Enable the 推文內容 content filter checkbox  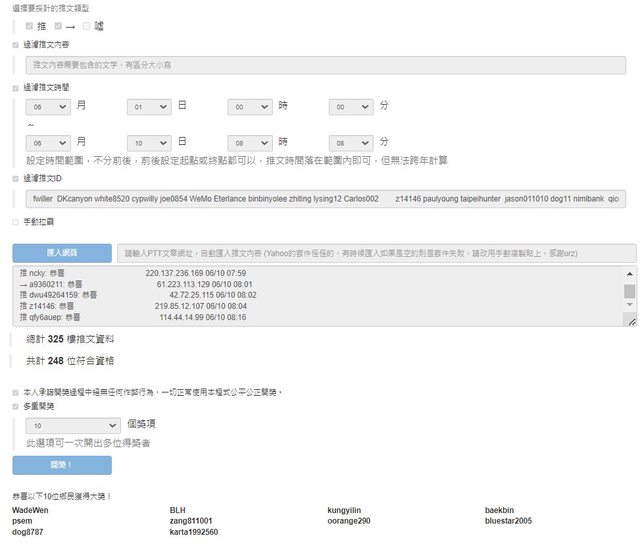pyautogui.click(x=15, y=45)
